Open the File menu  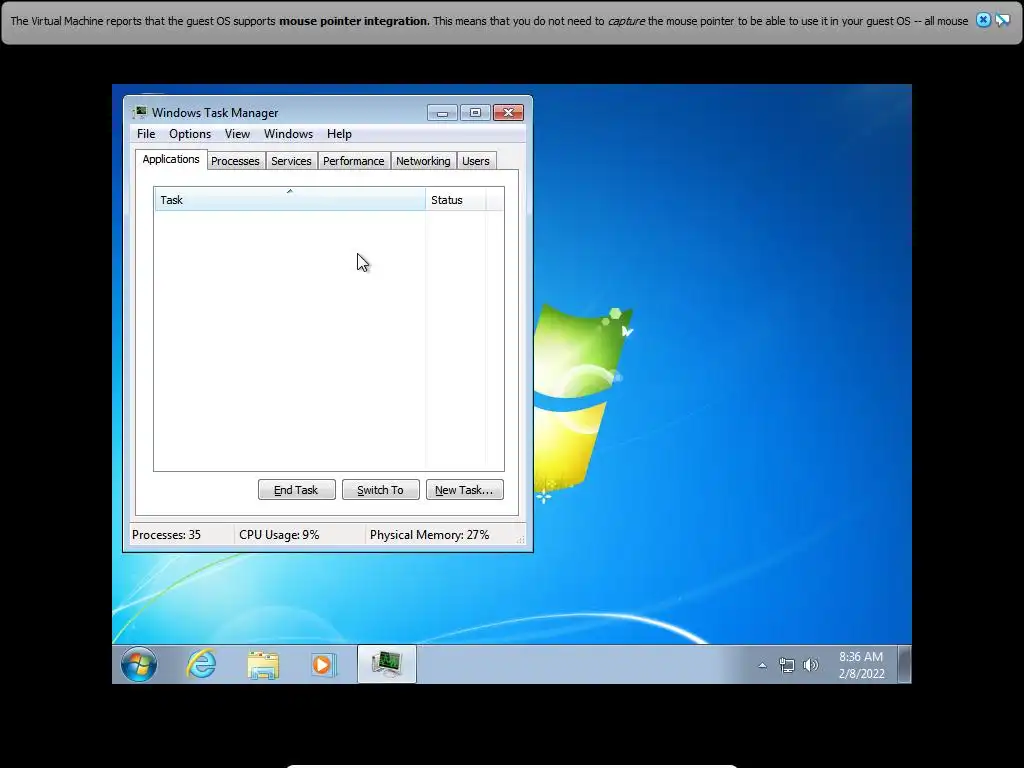click(146, 134)
